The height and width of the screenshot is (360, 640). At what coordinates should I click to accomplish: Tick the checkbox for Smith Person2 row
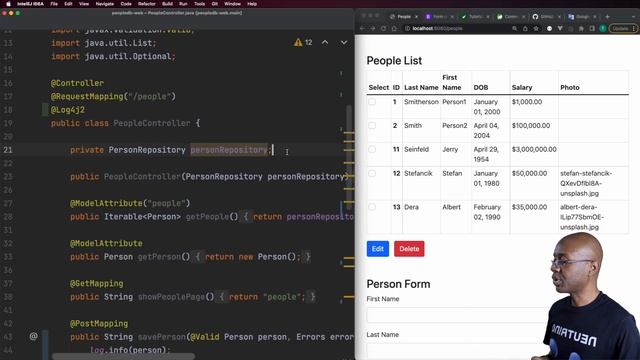click(372, 126)
